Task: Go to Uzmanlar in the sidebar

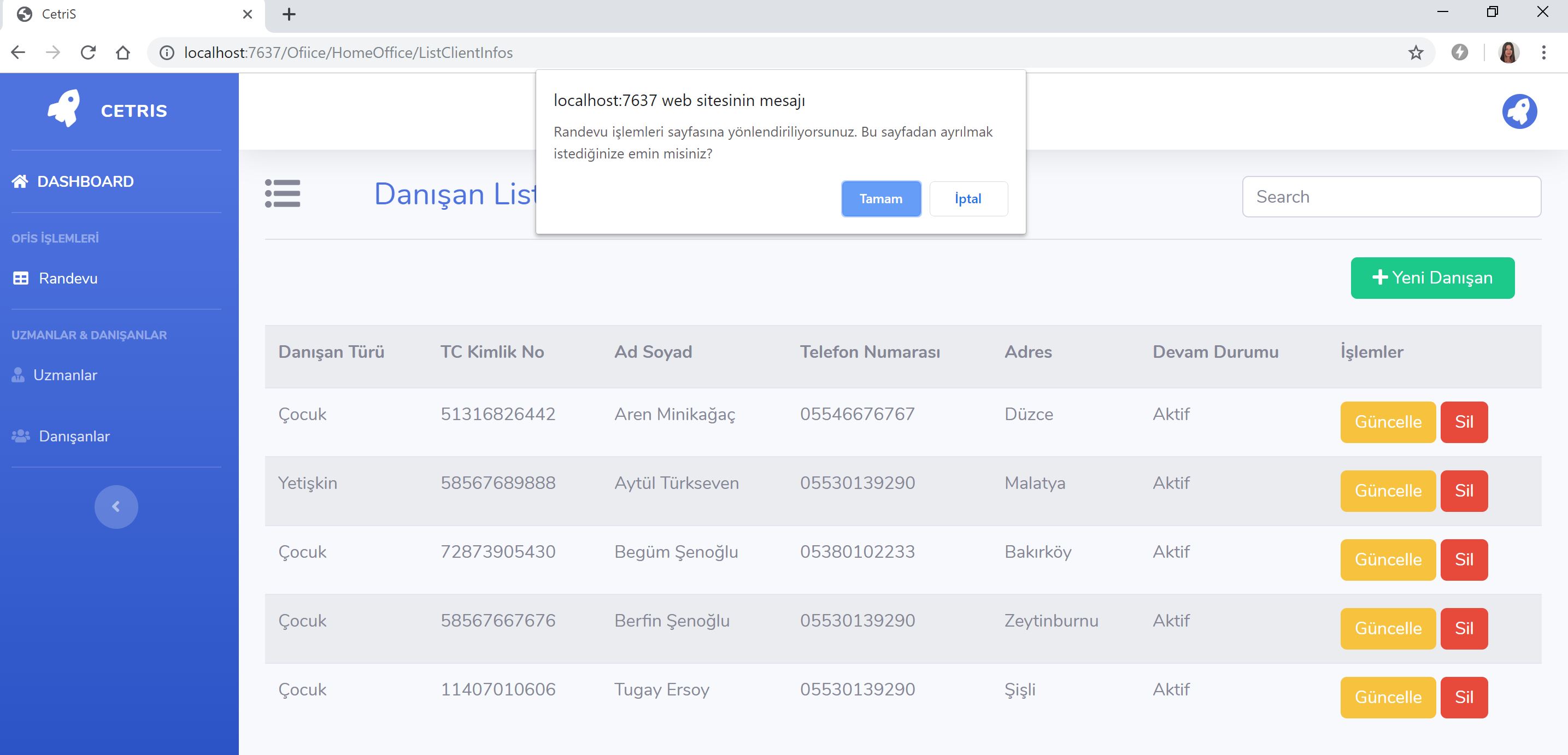Action: [x=65, y=375]
